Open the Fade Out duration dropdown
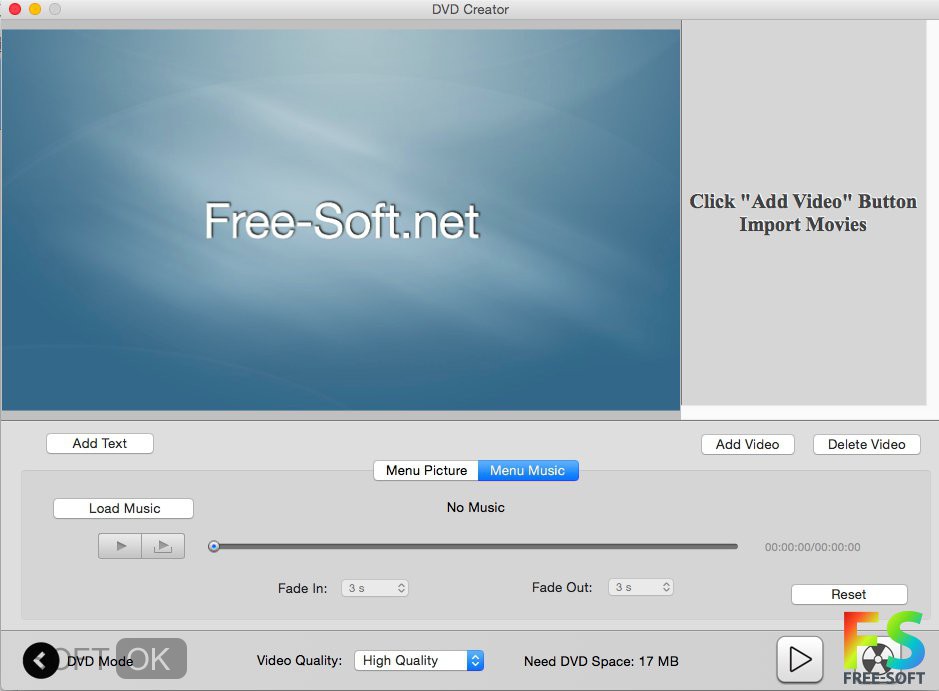Screen dimensions: 939x691 point(641,587)
